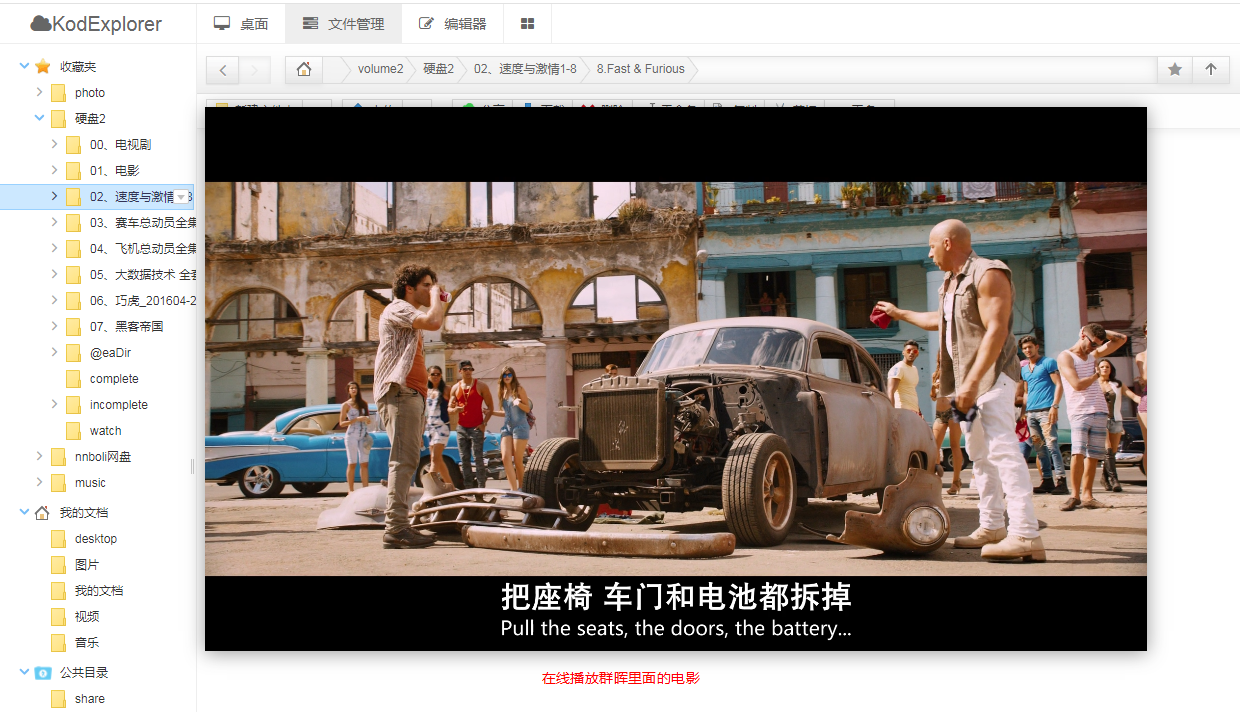This screenshot has height=712, width=1240.
Task: Expand the nnboli网盘 folder
Action: [39, 456]
